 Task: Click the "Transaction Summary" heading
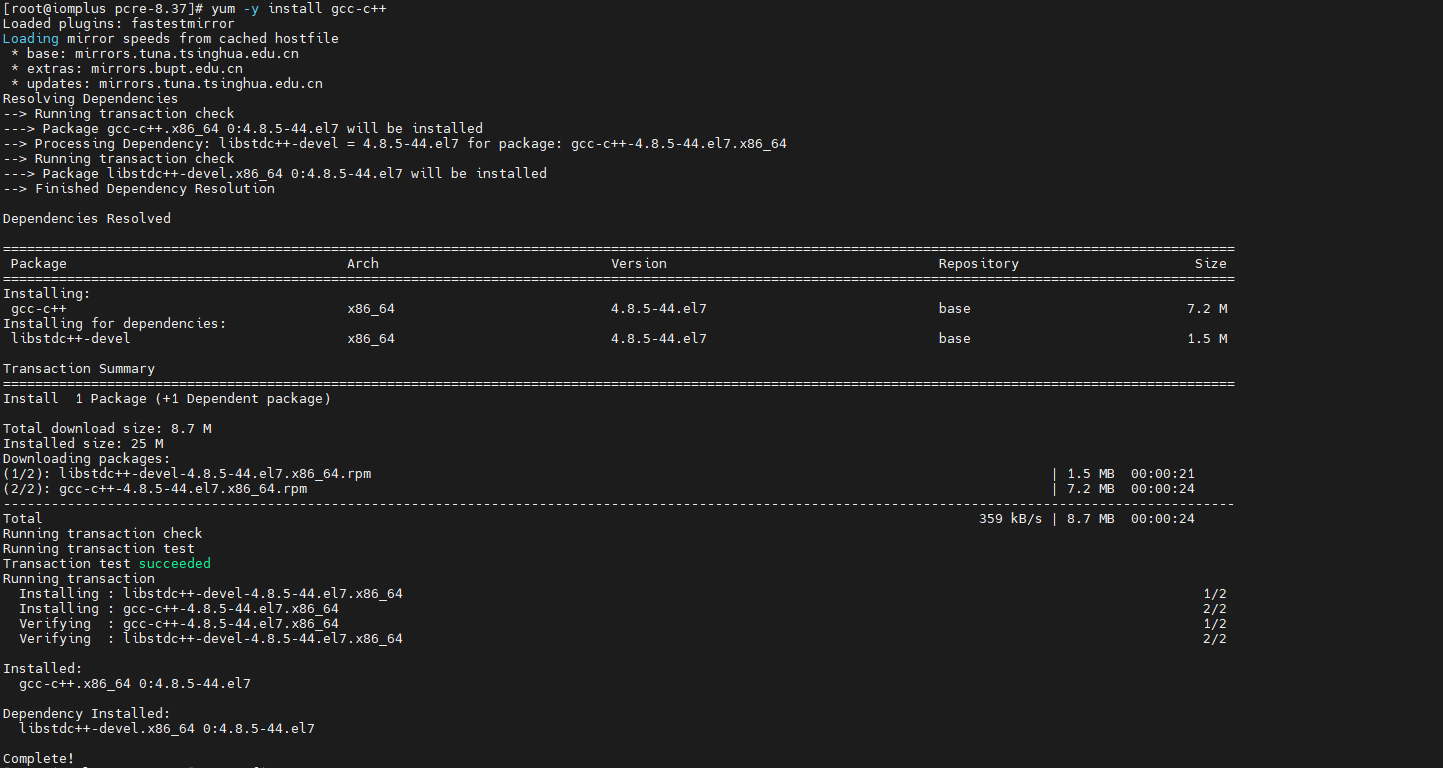tap(78, 368)
